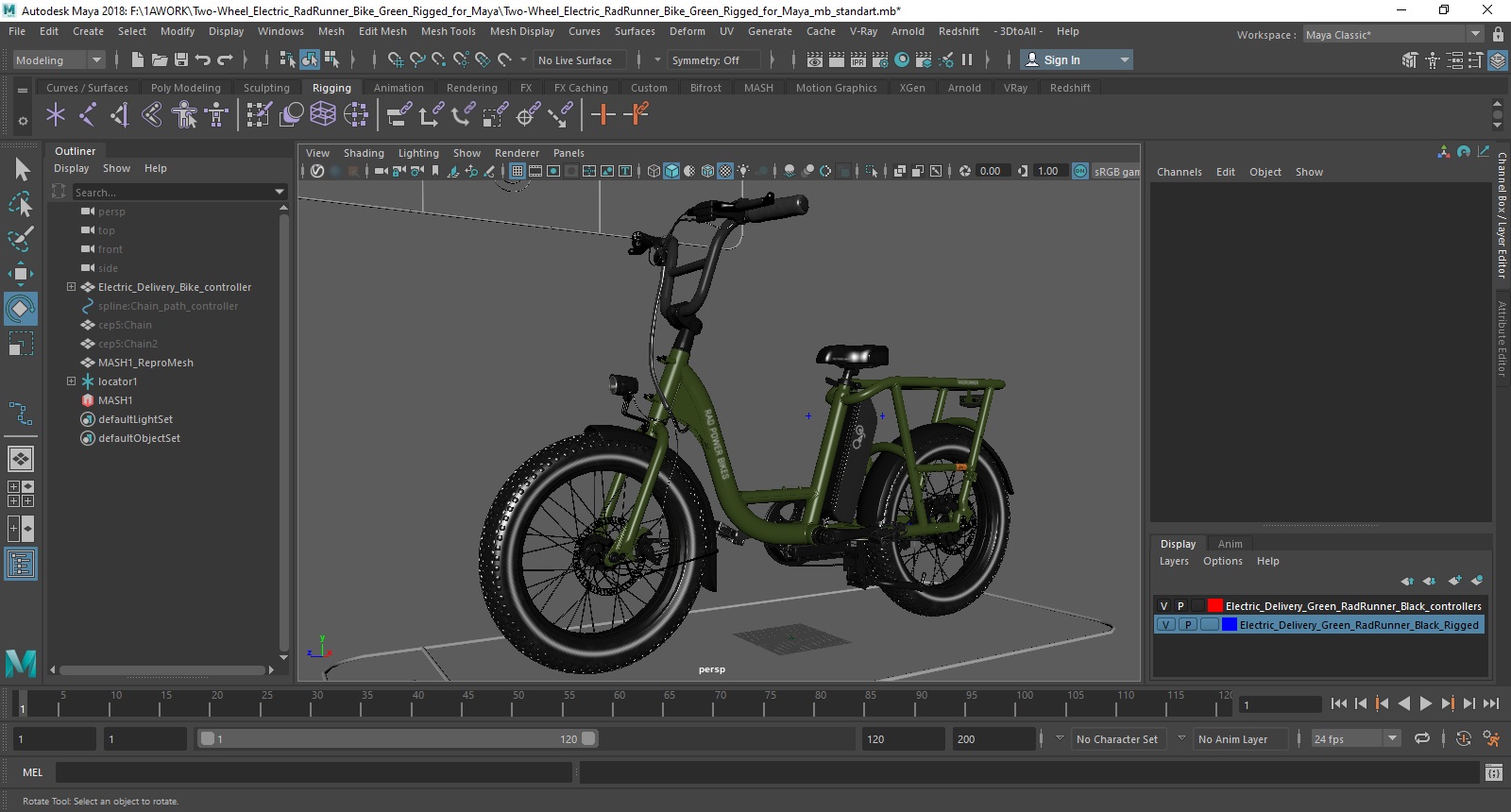Open the No Live Surface dropdown

click(x=580, y=59)
